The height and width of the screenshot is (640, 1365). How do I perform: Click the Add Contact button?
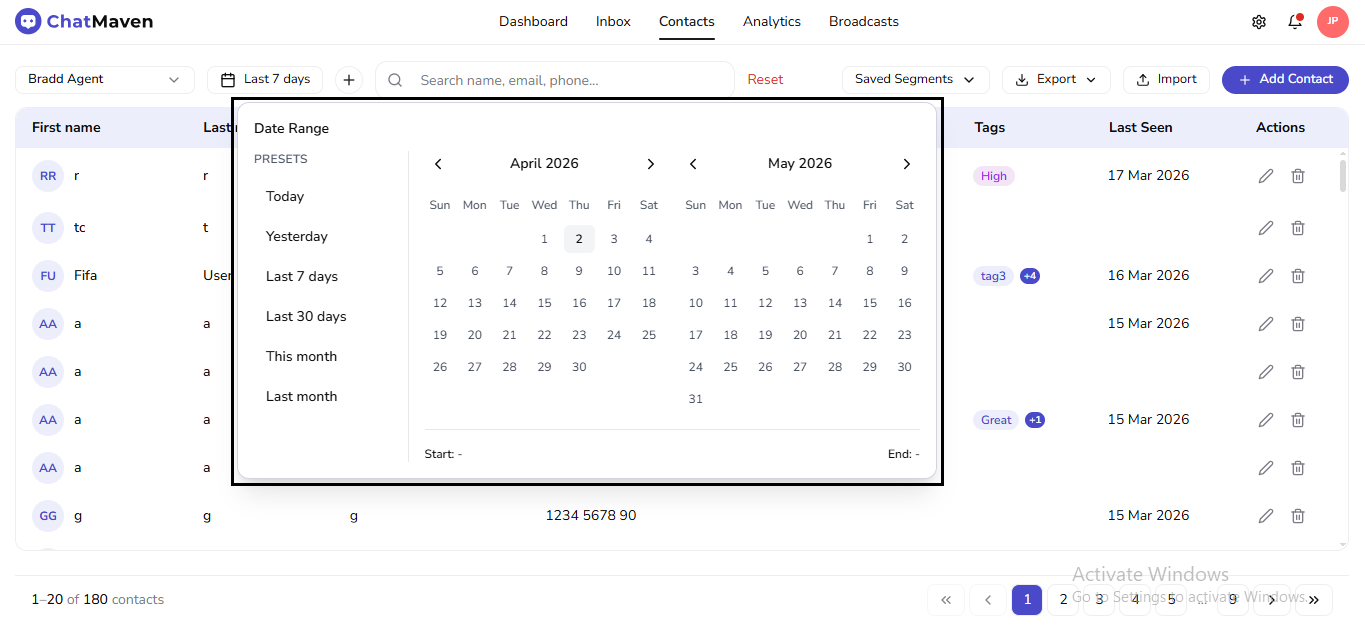[1285, 79]
